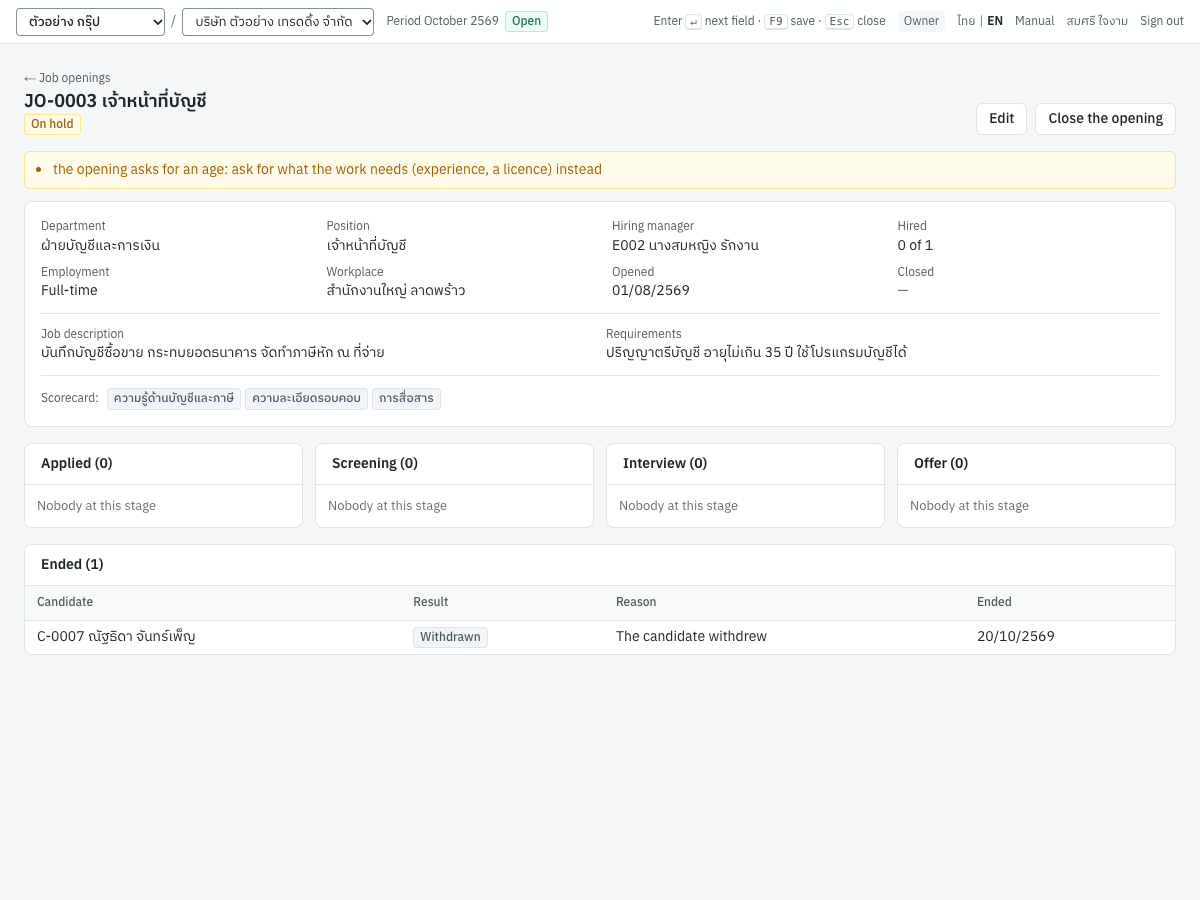
Task: Switch language to EN
Action: coord(995,21)
